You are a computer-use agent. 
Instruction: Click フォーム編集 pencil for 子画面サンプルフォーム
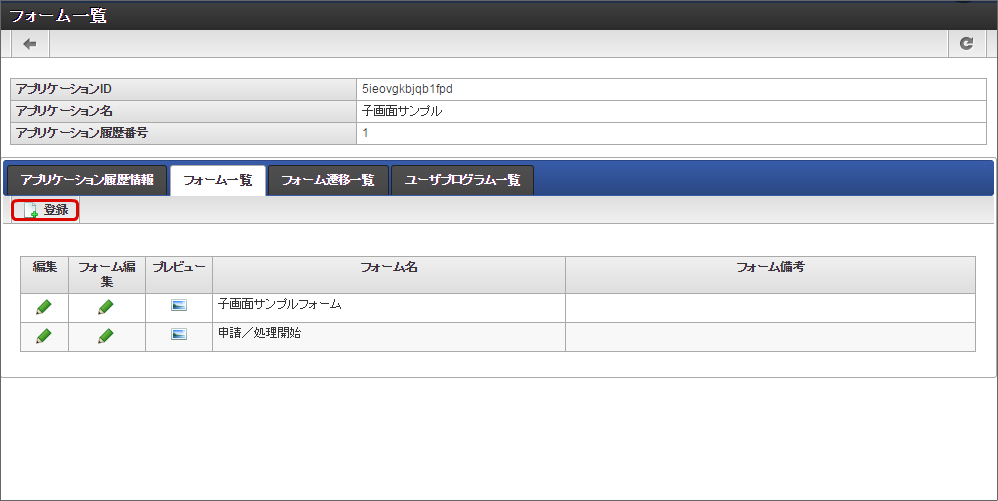click(106, 307)
